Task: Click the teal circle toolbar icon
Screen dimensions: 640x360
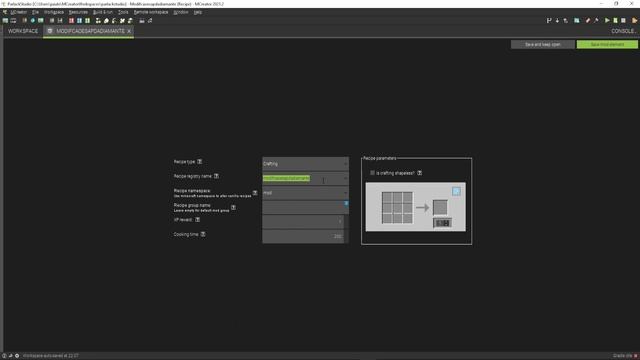Action: [x=33, y=20]
